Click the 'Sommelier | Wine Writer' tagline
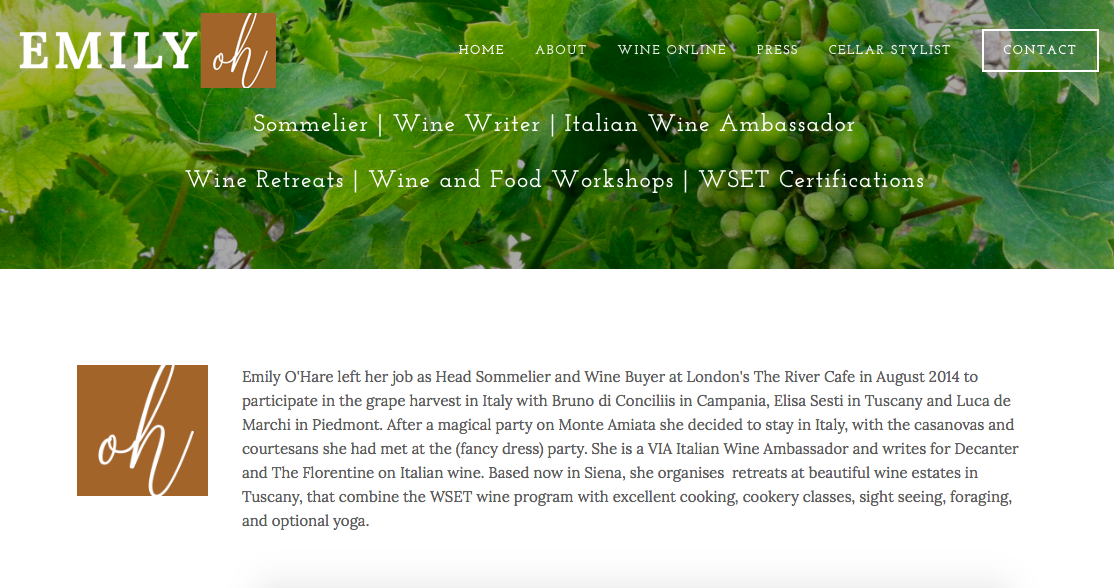The height and width of the screenshot is (588, 1114). tap(396, 124)
